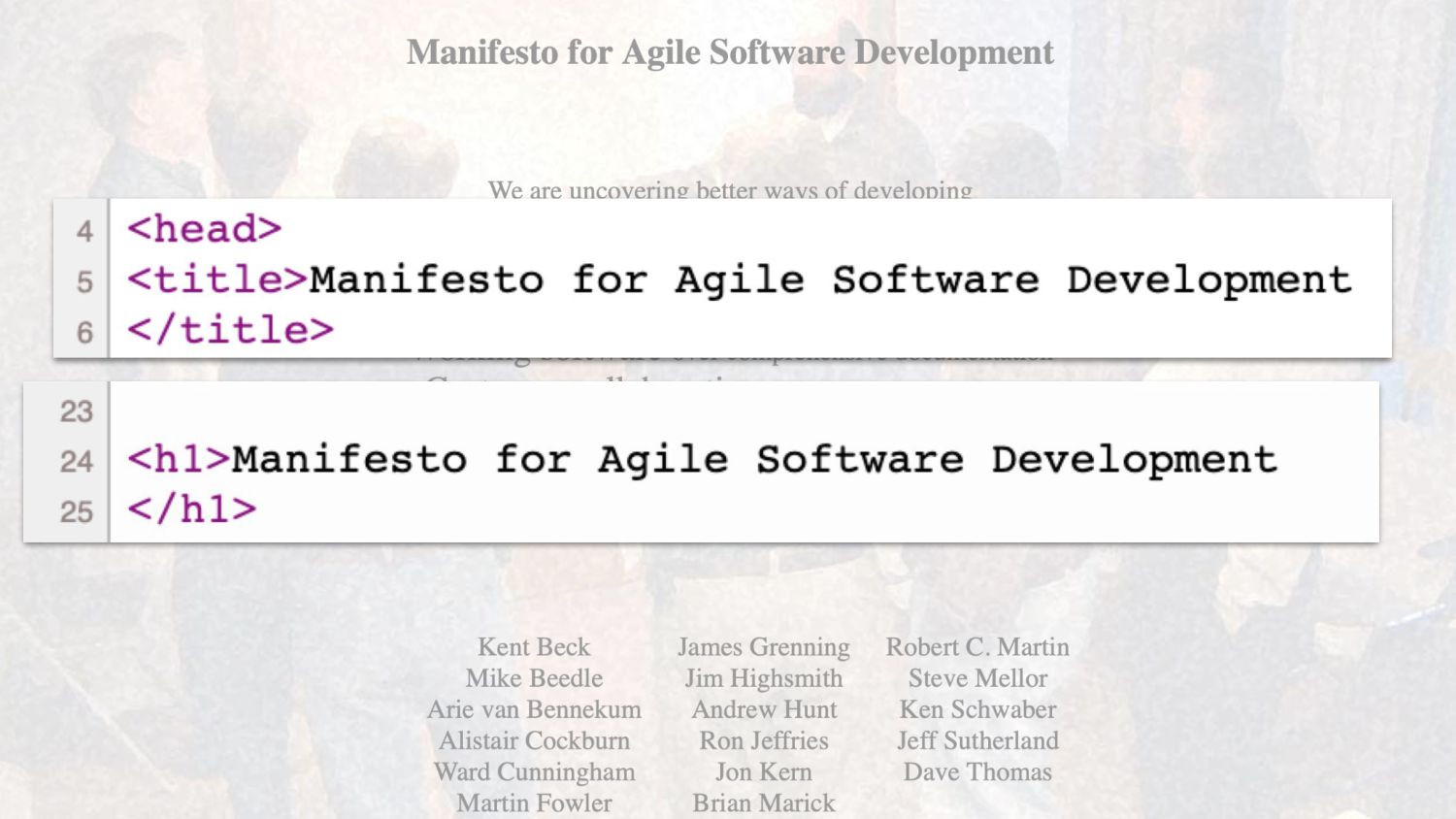Click the name 'Jim Highsmith'
This screenshot has height=819, width=1456.
point(764,678)
